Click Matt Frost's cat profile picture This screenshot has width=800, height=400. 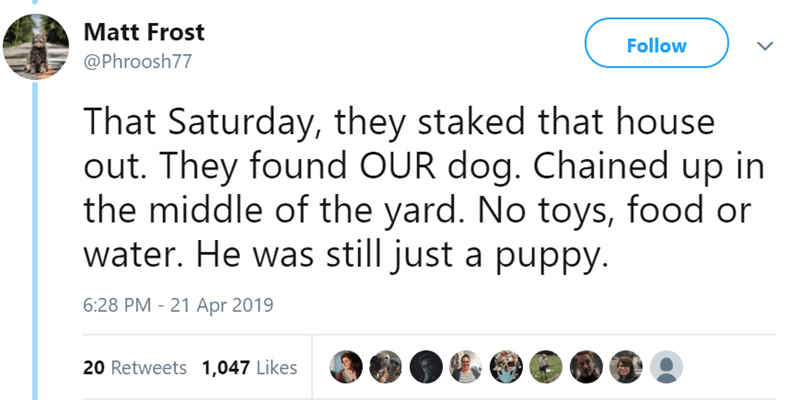coord(37,45)
